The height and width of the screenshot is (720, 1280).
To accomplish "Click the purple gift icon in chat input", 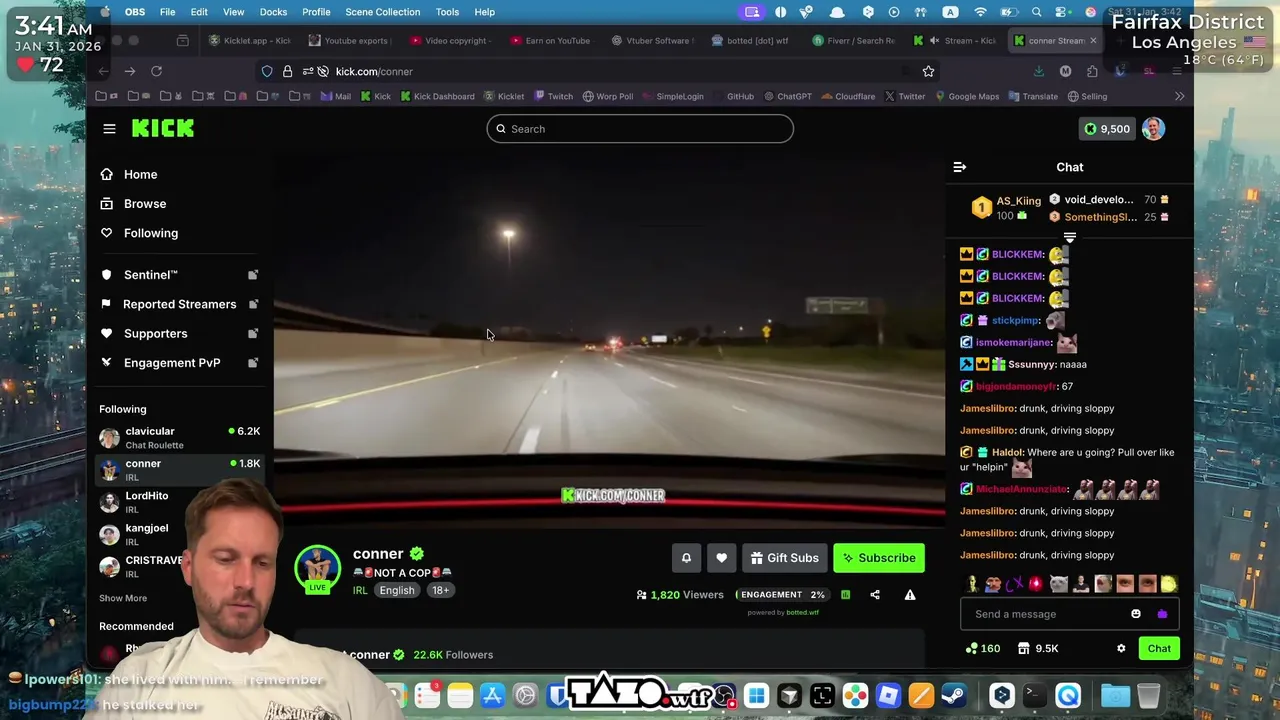I will tap(1162, 614).
